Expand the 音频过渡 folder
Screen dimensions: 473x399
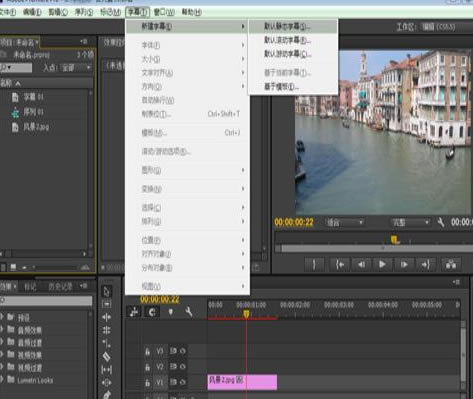click(x=2, y=342)
